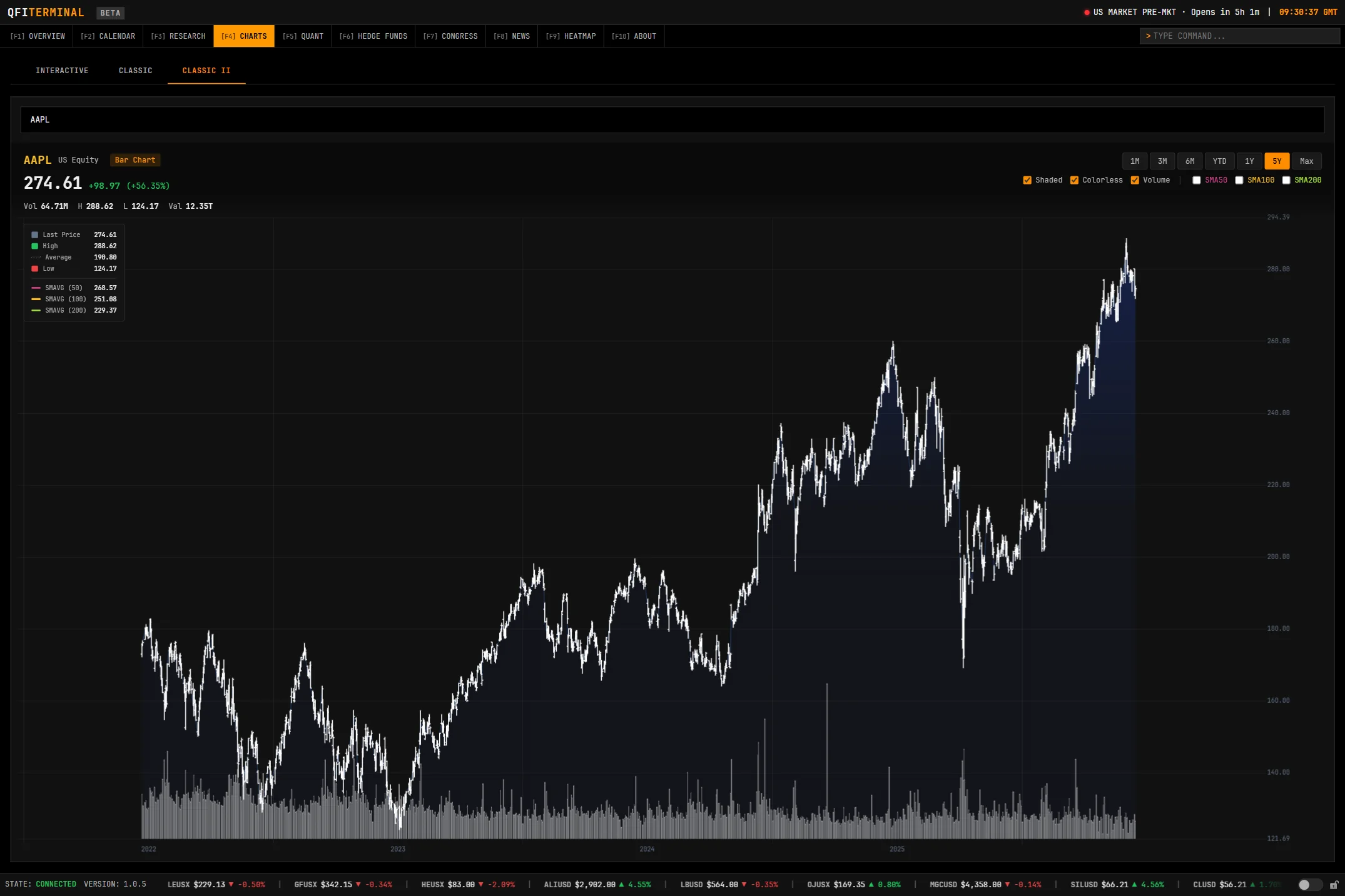
Task: Switch to the CLASSIC tab
Action: (135, 70)
